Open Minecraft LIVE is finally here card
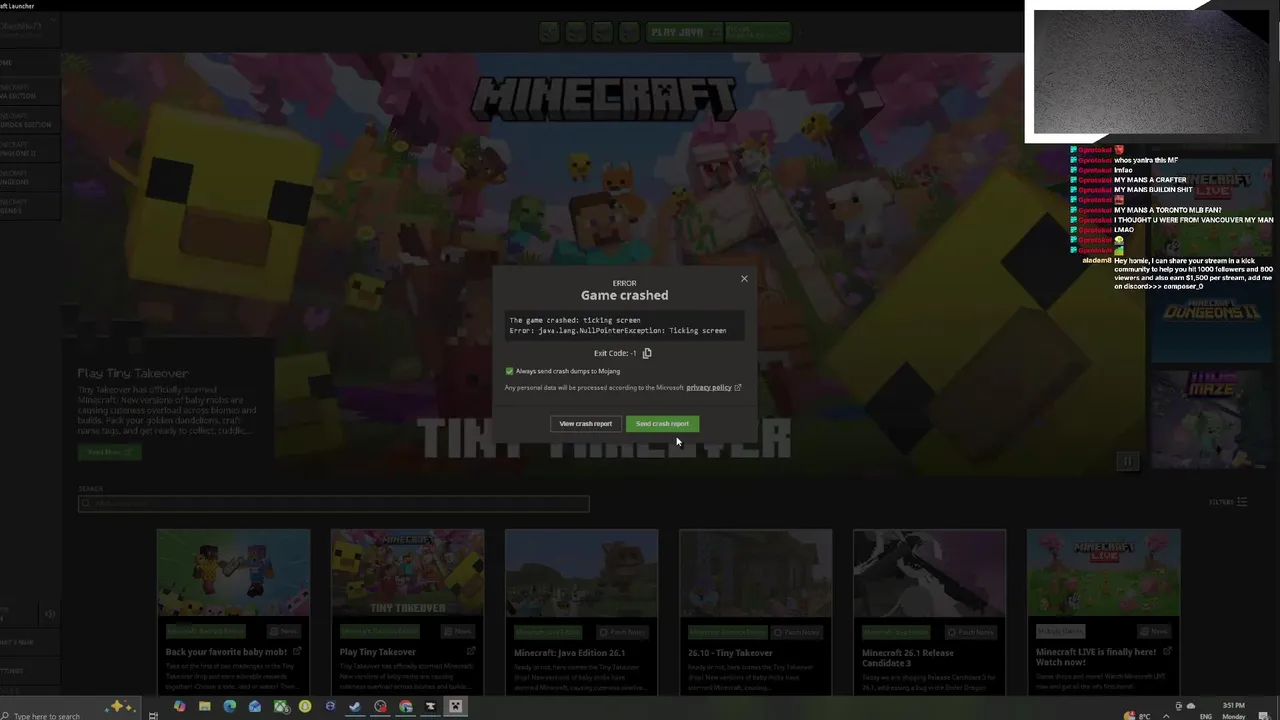Image resolution: width=1280 pixels, height=720 pixels. 1103,612
